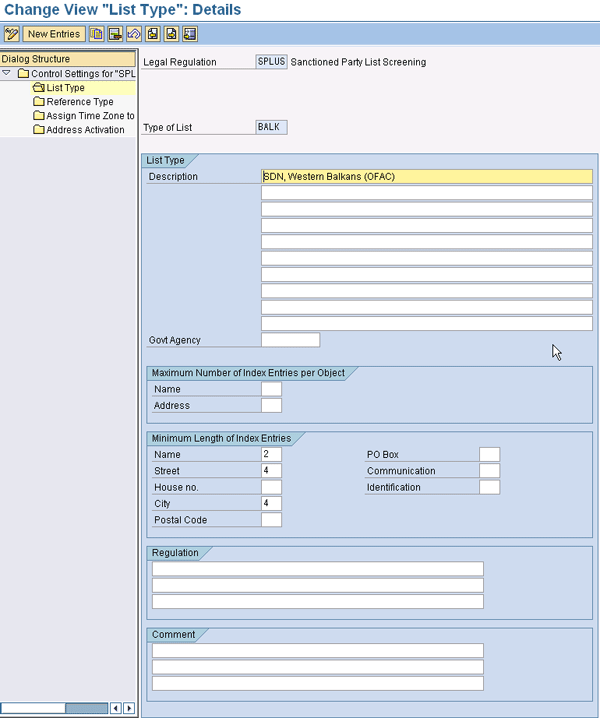Click the first Comment text line
This screenshot has height=718, width=600.
pos(317,651)
